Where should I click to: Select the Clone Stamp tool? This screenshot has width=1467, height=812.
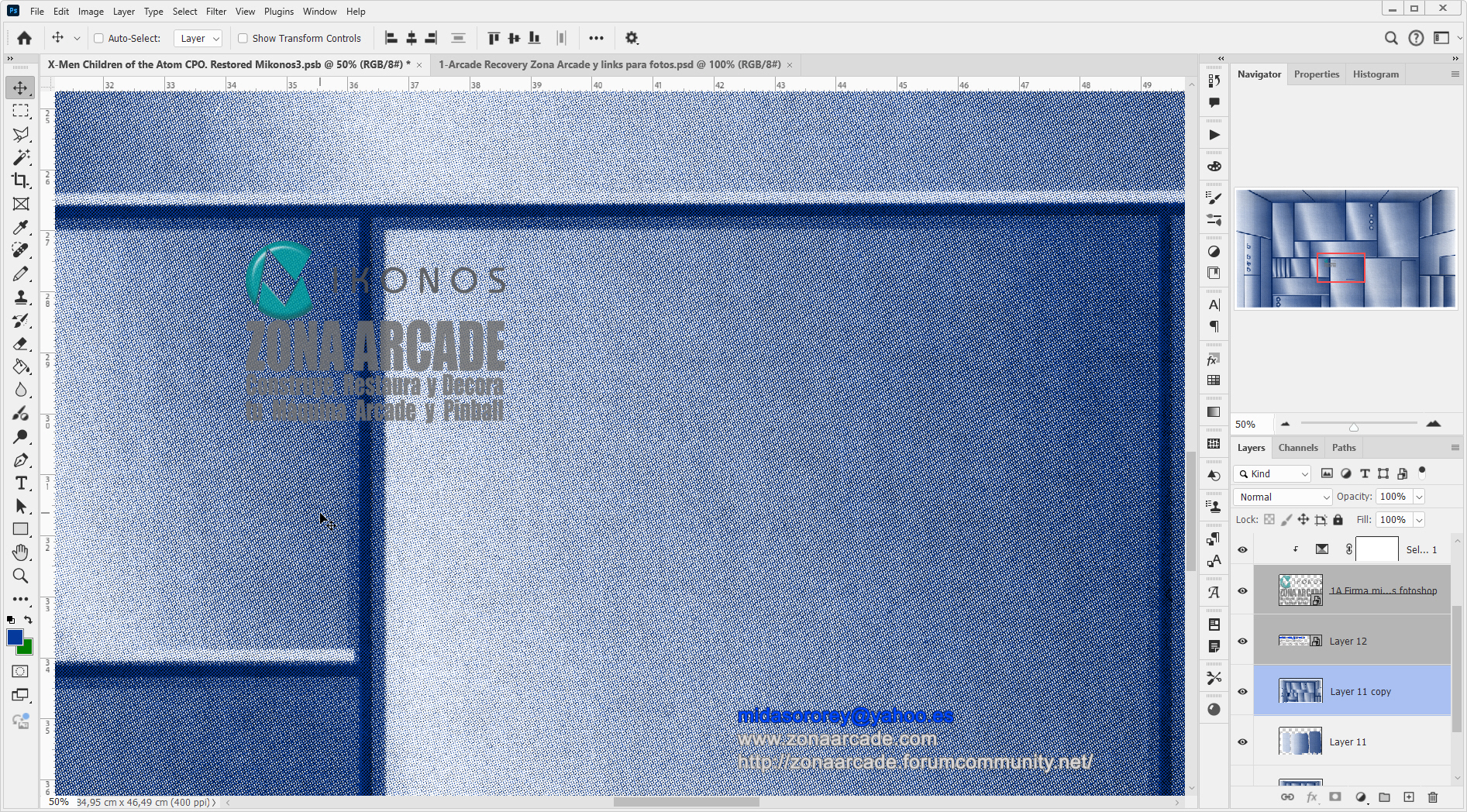[21, 297]
